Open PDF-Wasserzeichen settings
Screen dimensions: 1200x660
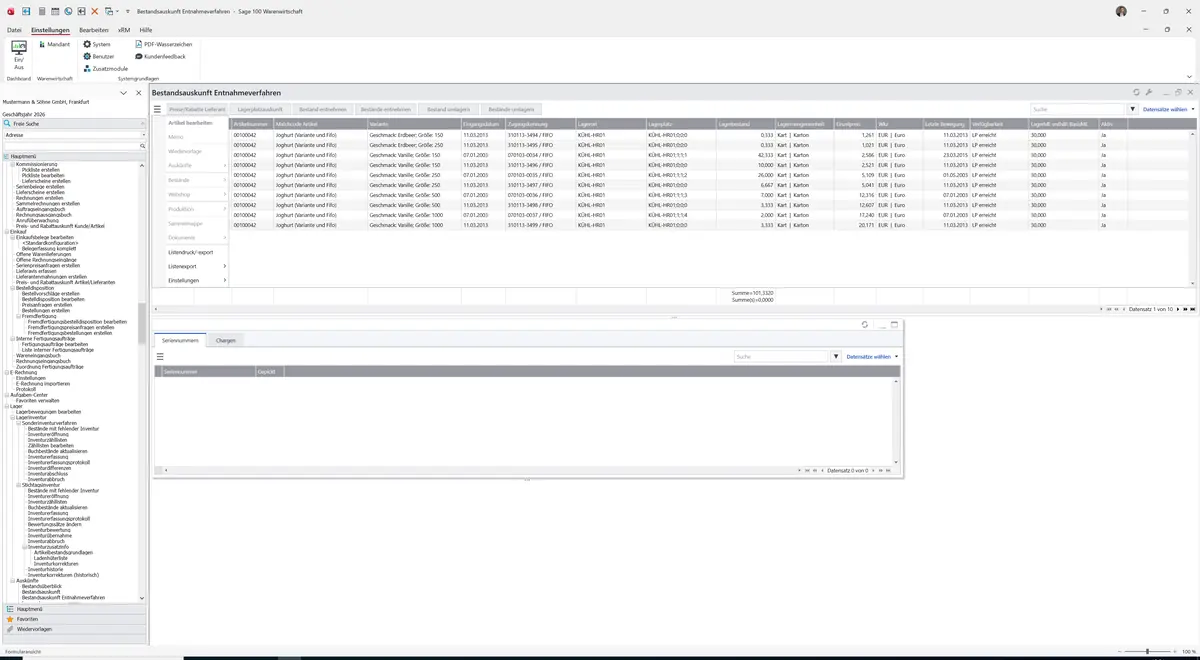point(163,44)
